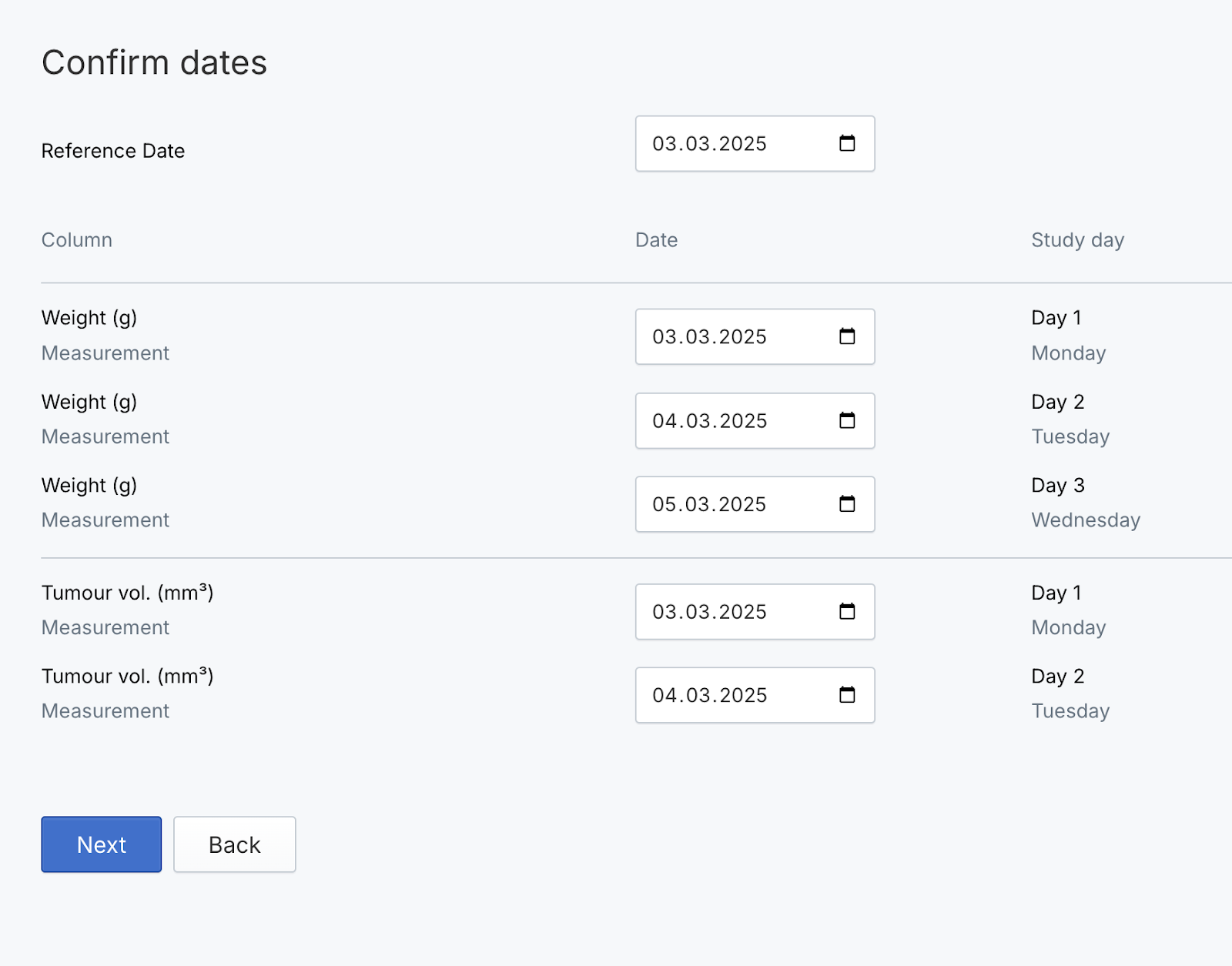This screenshot has width=1232, height=966.
Task: Select the Day 3 Wednesday study day text
Action: coord(1086,503)
